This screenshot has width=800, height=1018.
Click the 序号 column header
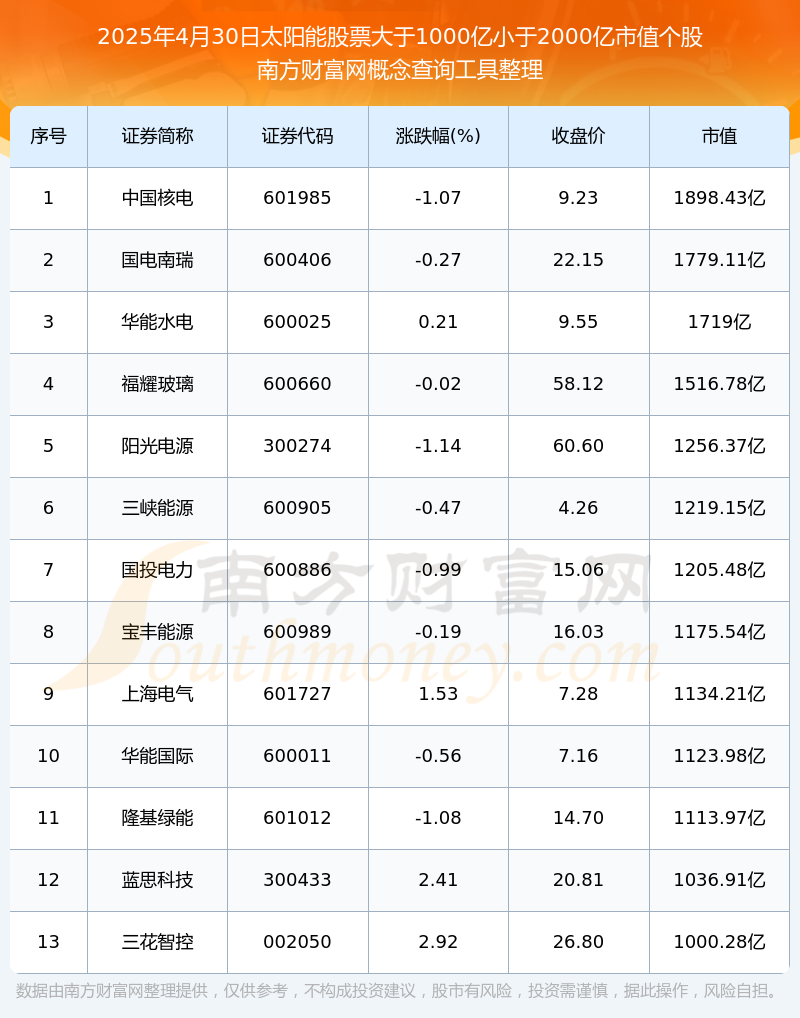click(x=49, y=136)
